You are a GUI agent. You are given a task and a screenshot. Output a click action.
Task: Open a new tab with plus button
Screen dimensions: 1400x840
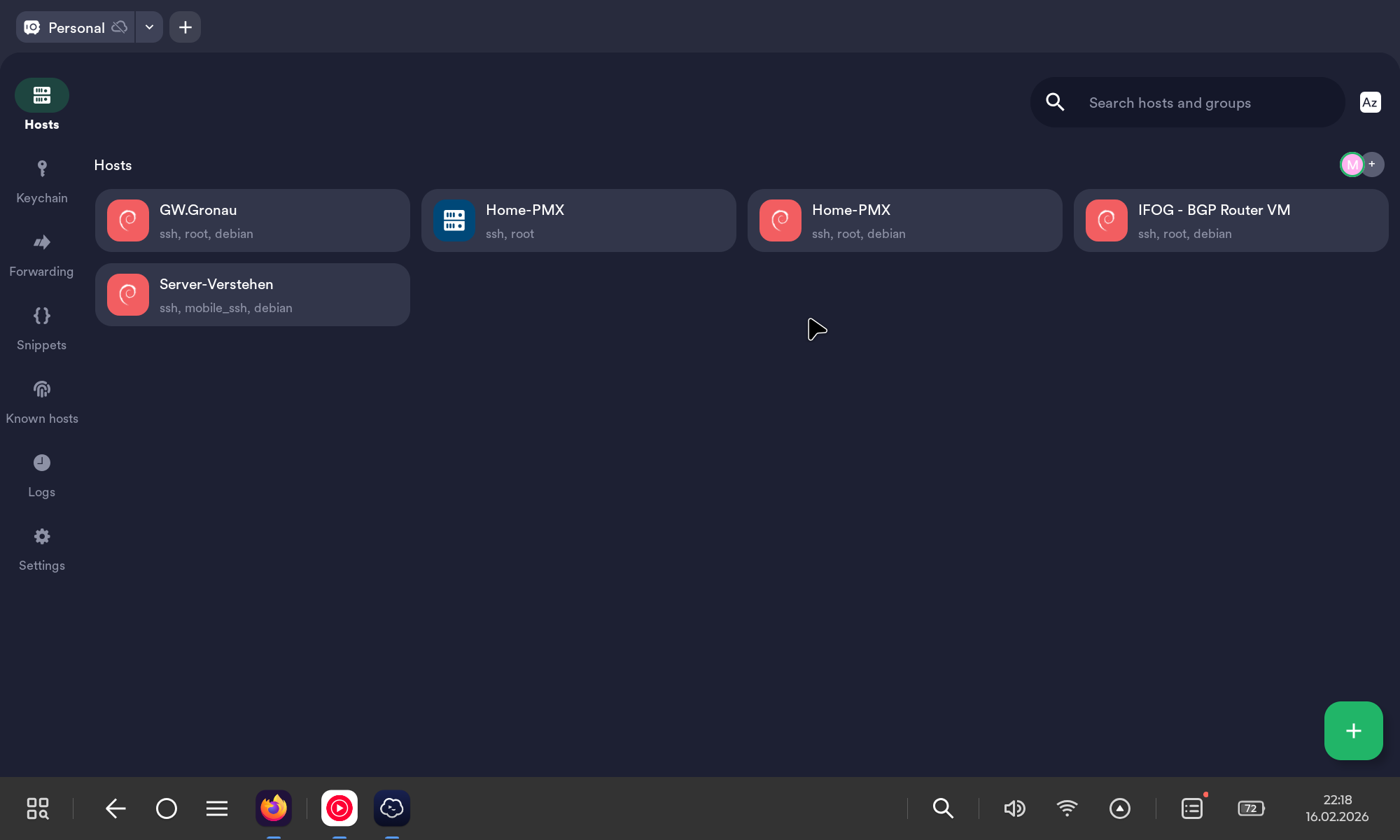[x=185, y=27]
